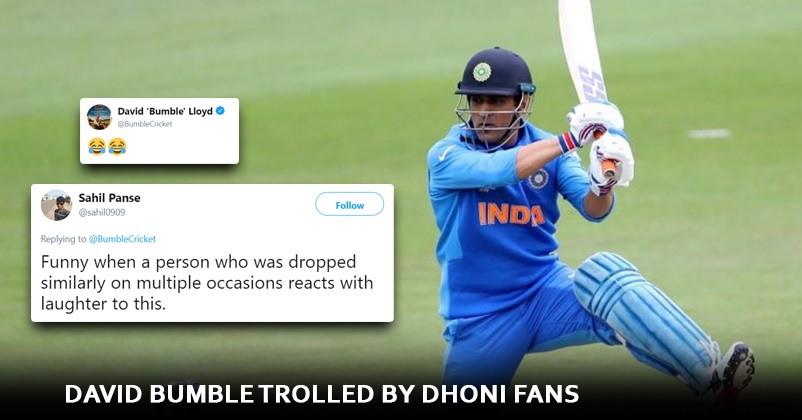802x420 pixels.
Task: Click the Sahil Panse display name
Action: (x=109, y=198)
